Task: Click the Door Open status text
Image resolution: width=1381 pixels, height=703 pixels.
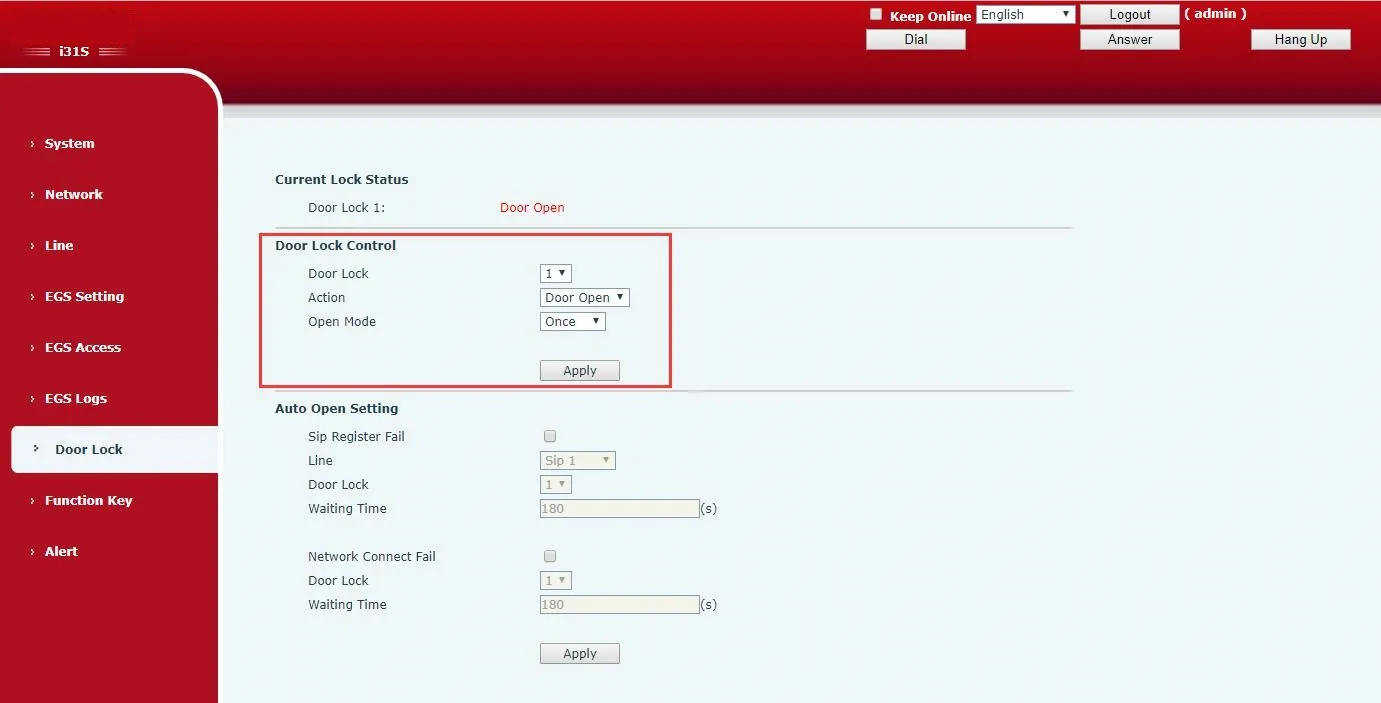Action: (x=532, y=207)
